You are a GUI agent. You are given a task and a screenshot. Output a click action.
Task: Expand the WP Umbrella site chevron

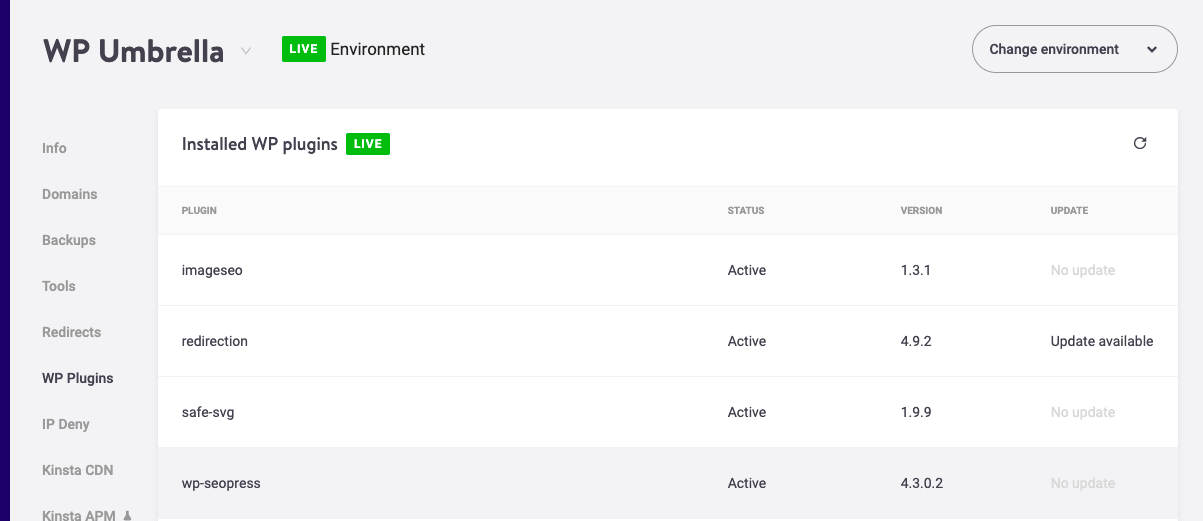pos(246,50)
